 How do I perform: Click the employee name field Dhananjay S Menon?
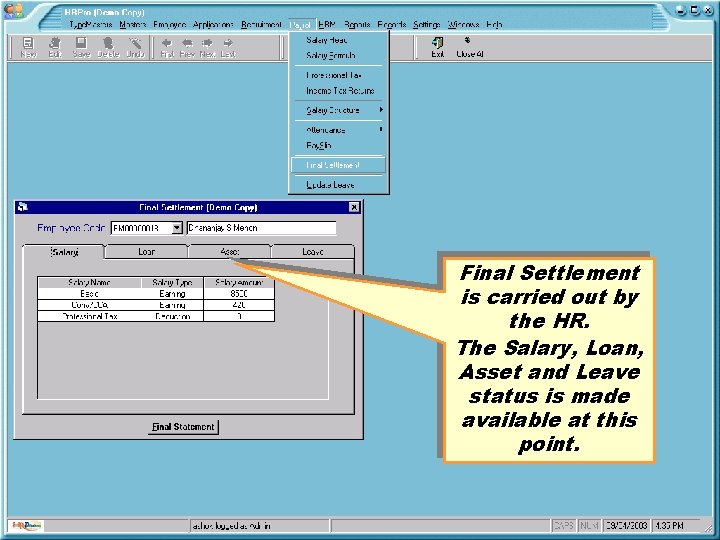point(262,228)
